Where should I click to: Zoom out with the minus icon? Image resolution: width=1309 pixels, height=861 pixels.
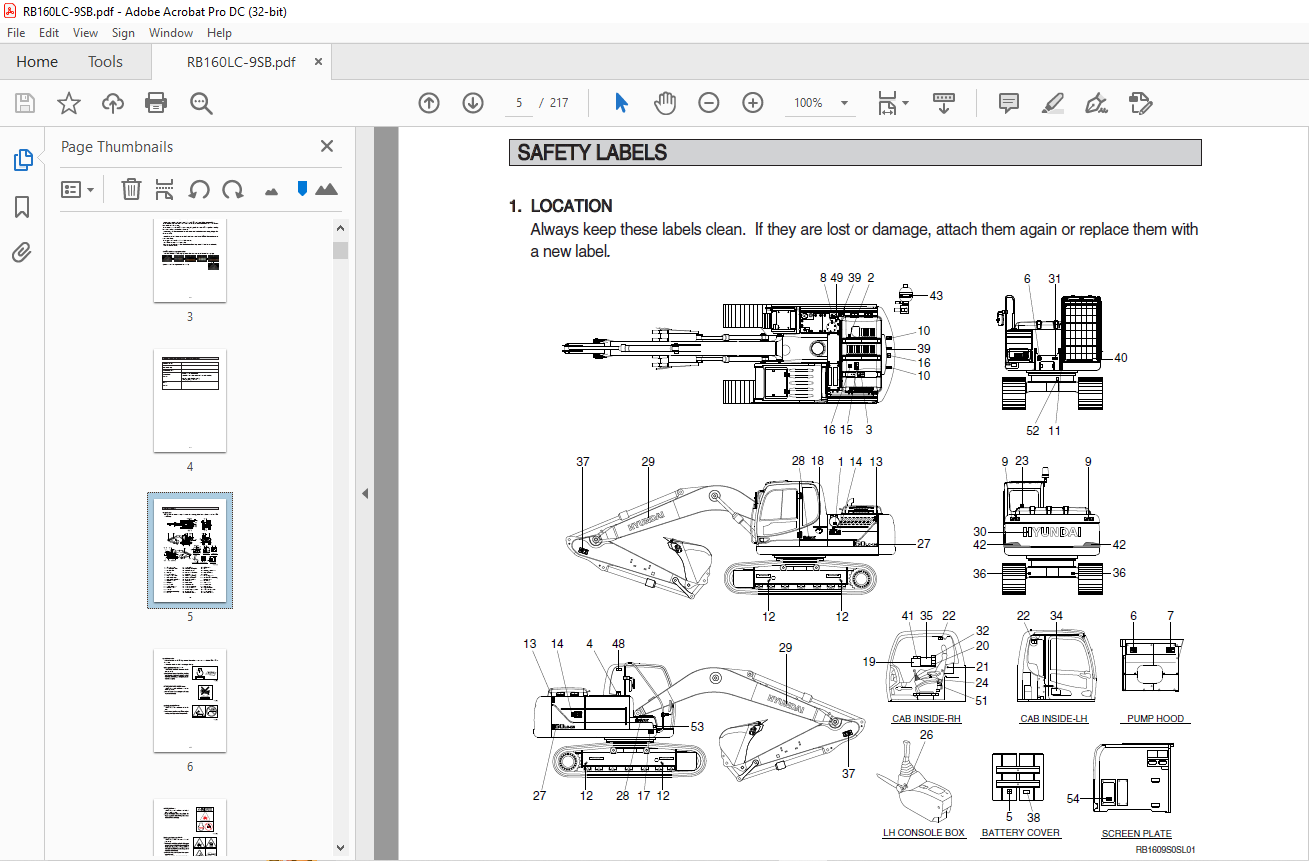[x=709, y=103]
